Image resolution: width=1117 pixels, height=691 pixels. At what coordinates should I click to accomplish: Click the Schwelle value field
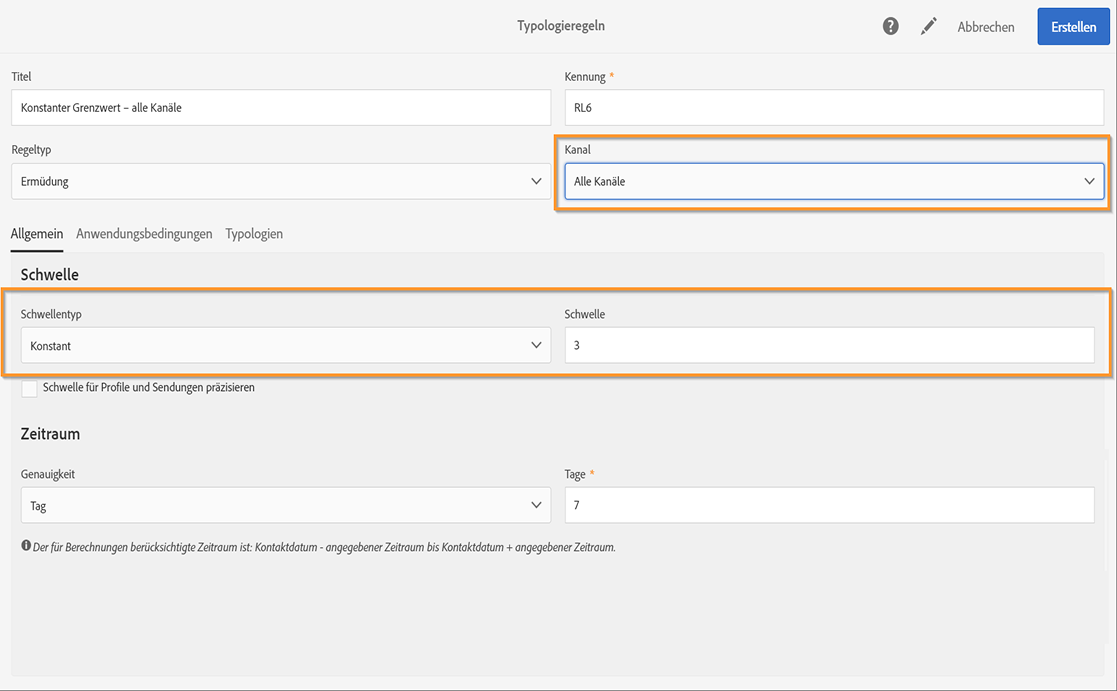point(829,345)
